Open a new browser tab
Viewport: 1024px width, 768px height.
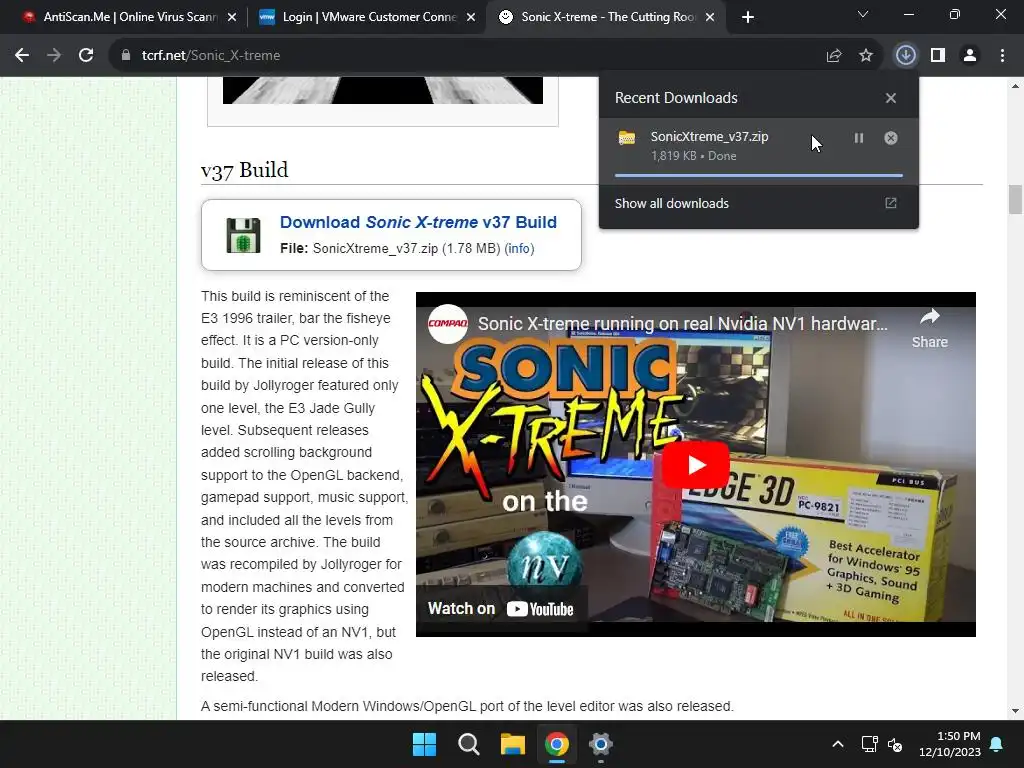point(748,17)
